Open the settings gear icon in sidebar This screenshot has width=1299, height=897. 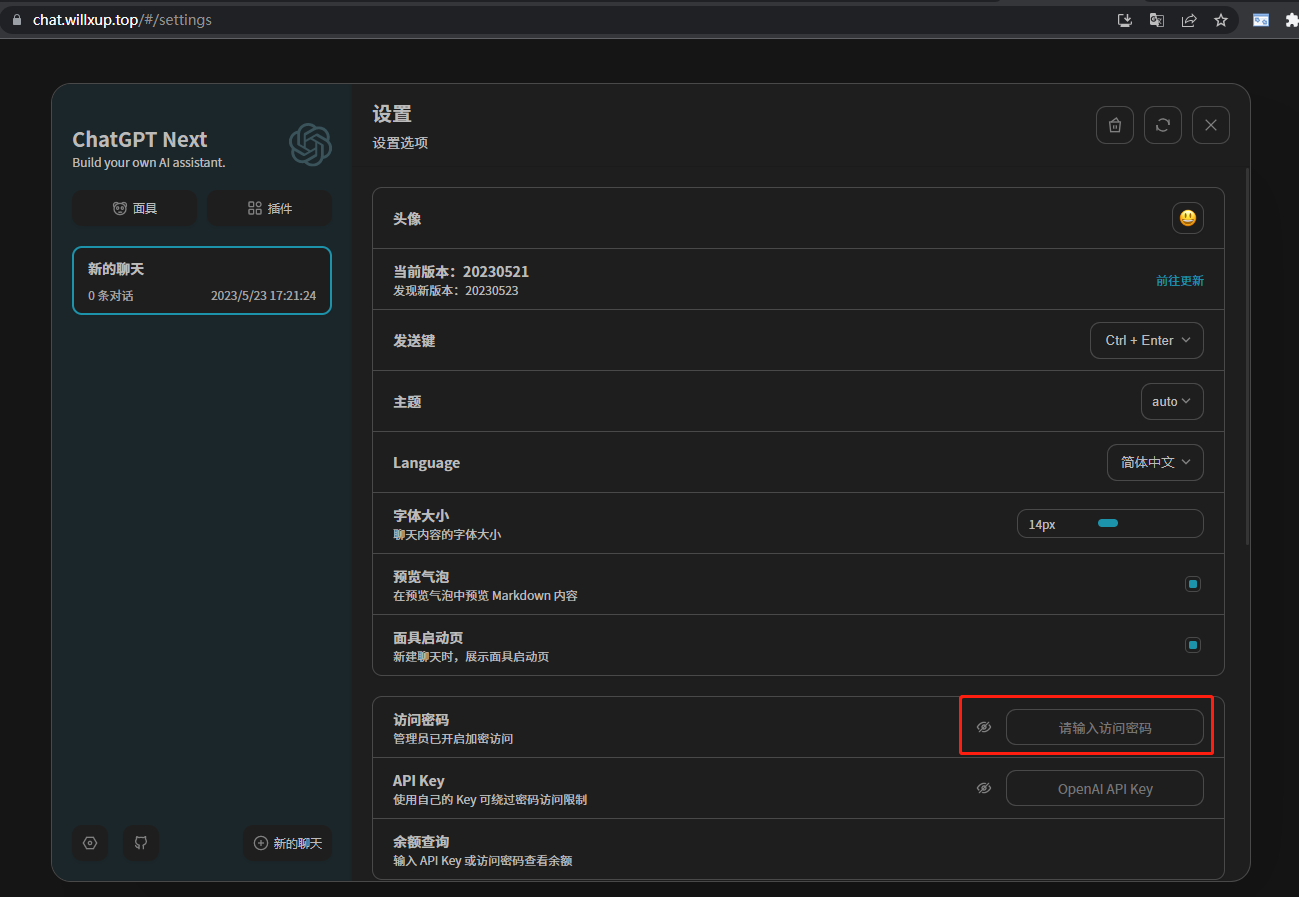coord(90,843)
